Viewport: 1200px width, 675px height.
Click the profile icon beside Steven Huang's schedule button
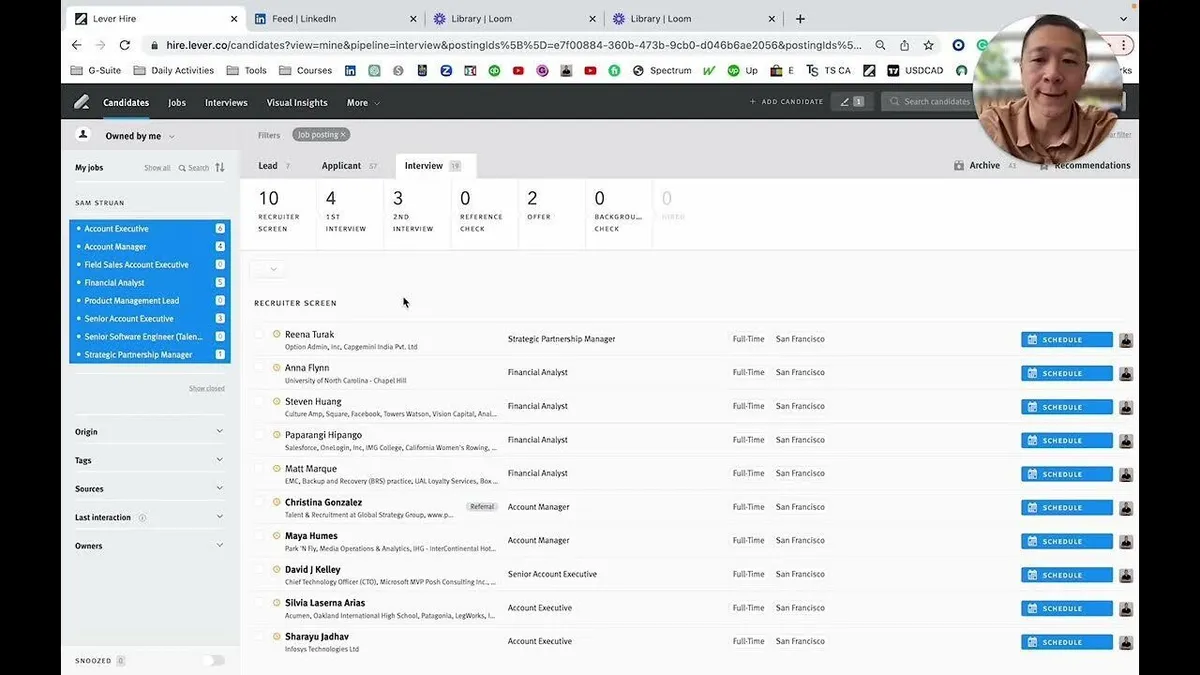(x=1126, y=406)
